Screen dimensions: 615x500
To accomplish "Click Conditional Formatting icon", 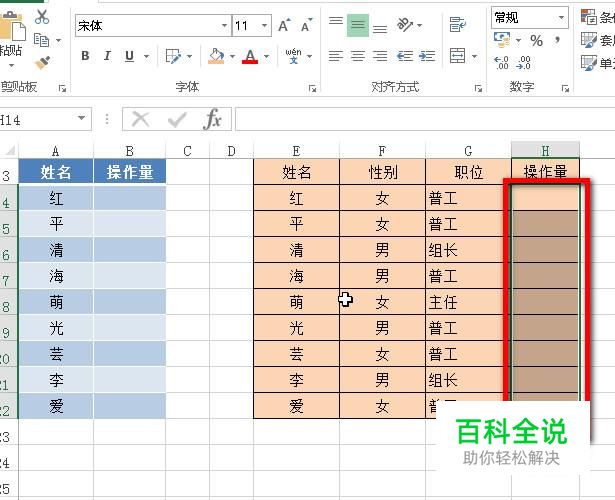I will [589, 17].
